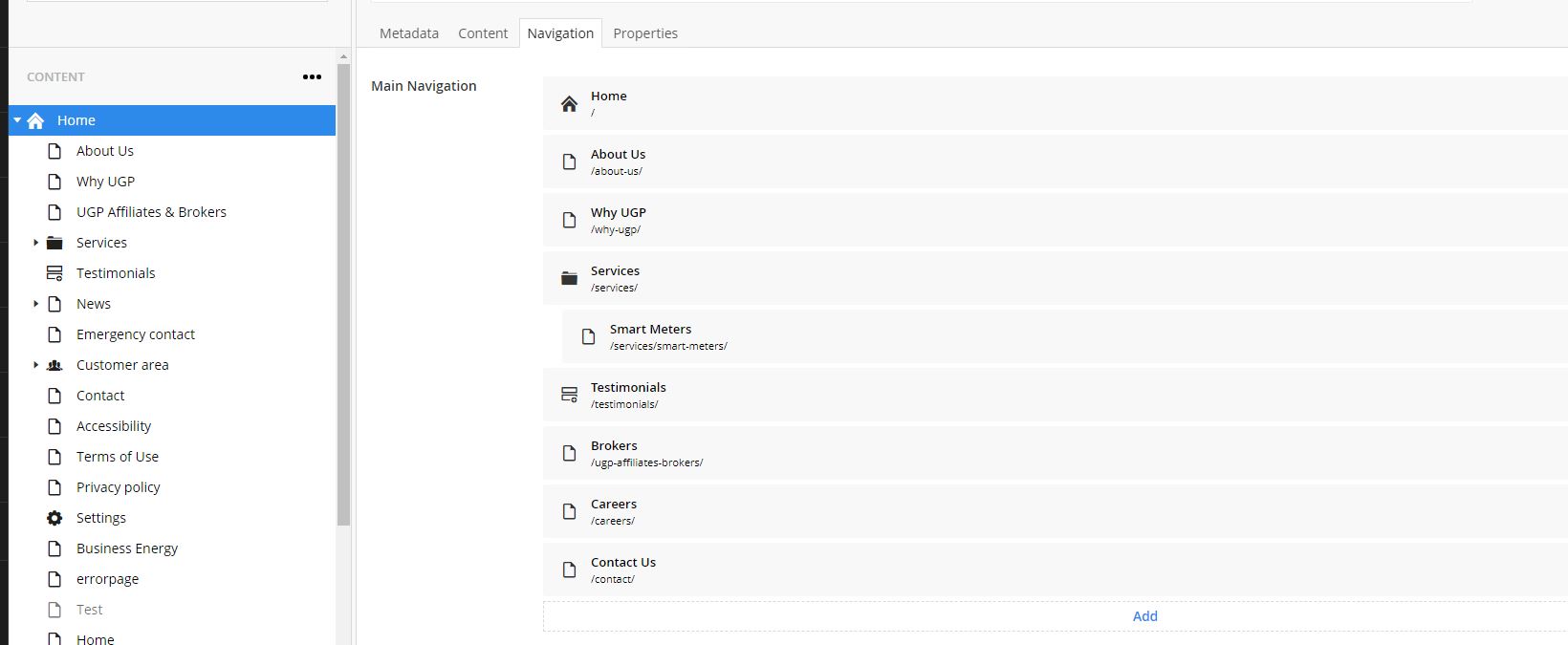
Task: Click the Testimonials icon in Main Navigation
Action: (569, 395)
